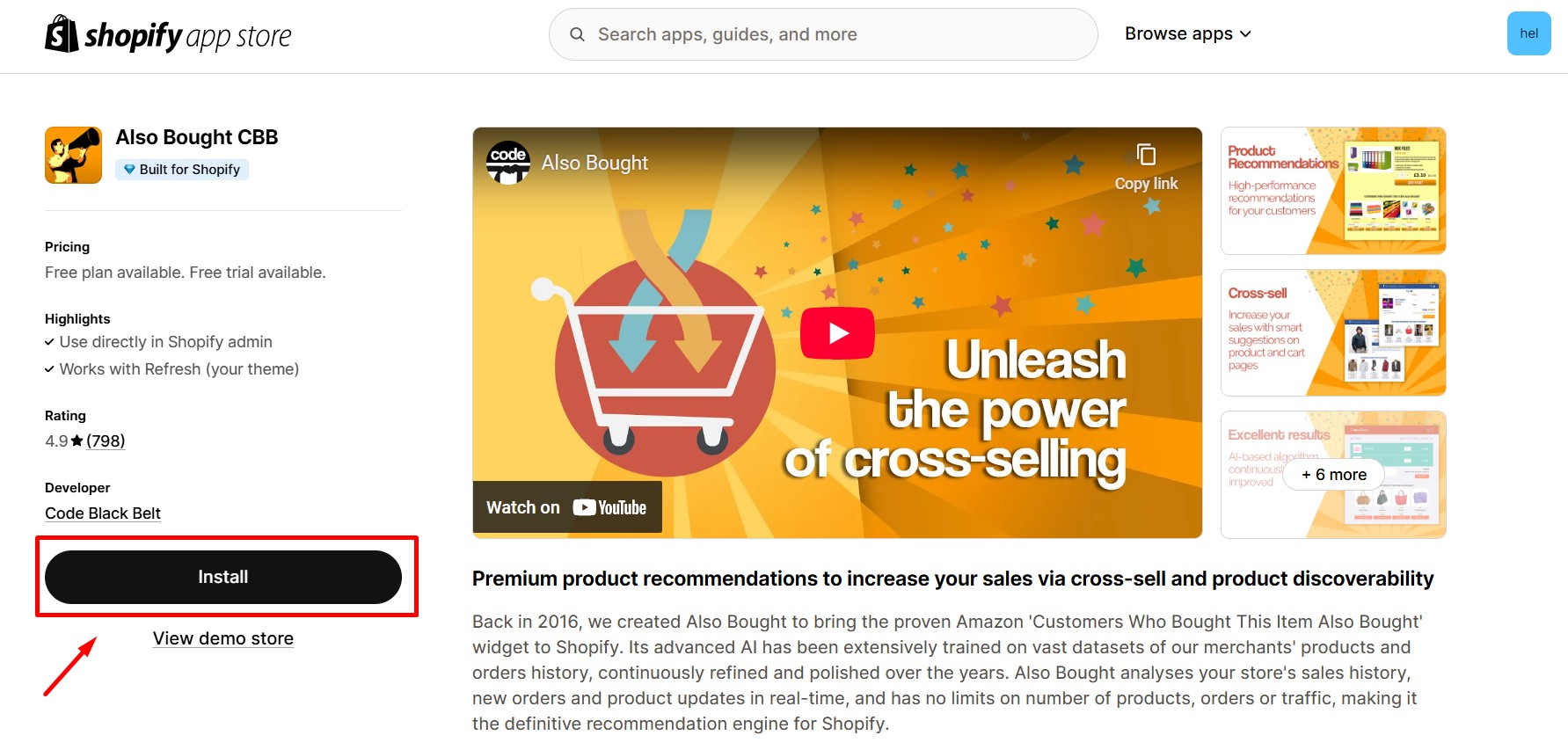Image resolution: width=1568 pixels, height=750 pixels.
Task: Show the + 6 more screenshots
Action: (1333, 475)
